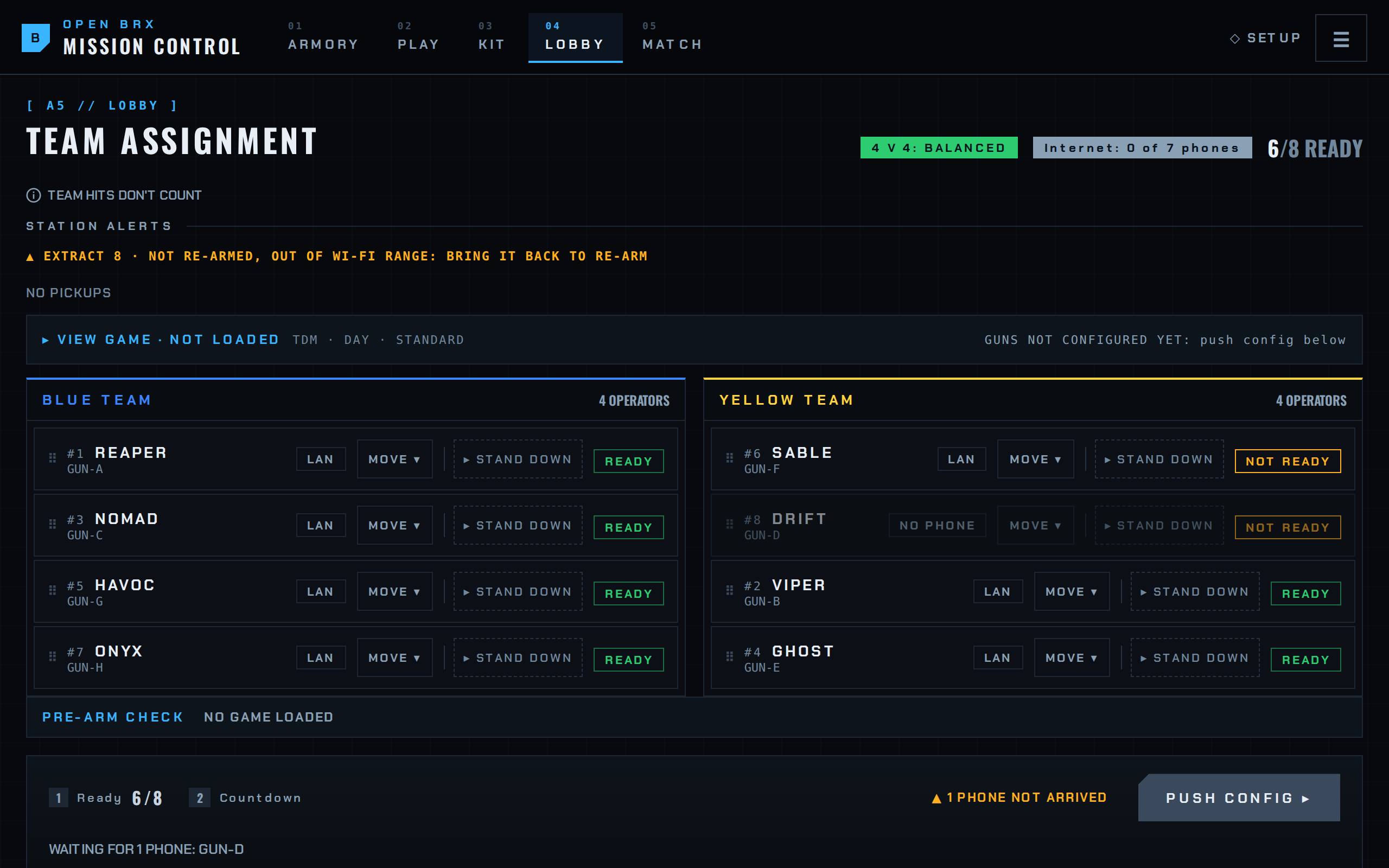Grab the drag handle for Ghost

click(730, 656)
